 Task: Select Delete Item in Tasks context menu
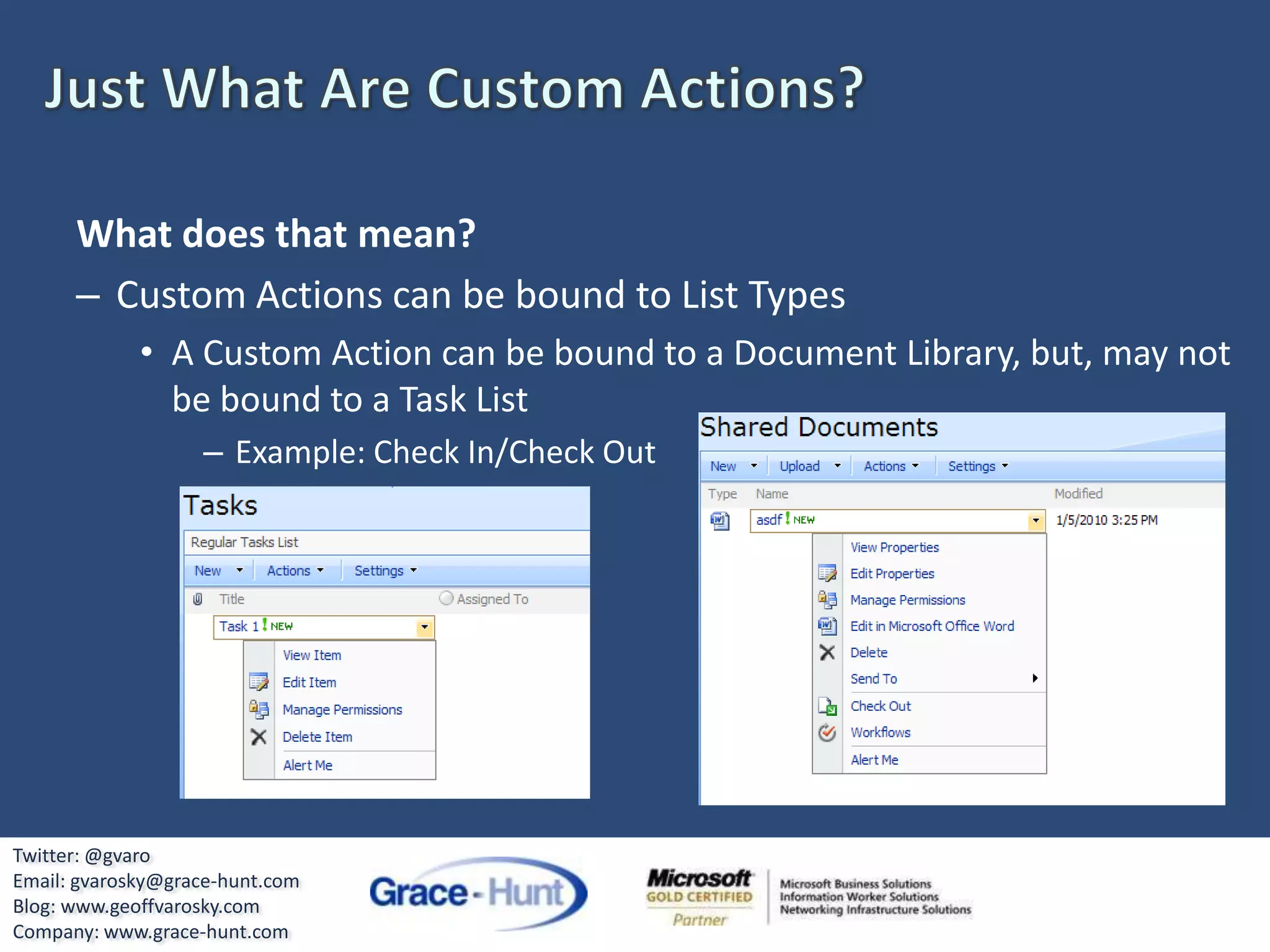click(317, 737)
